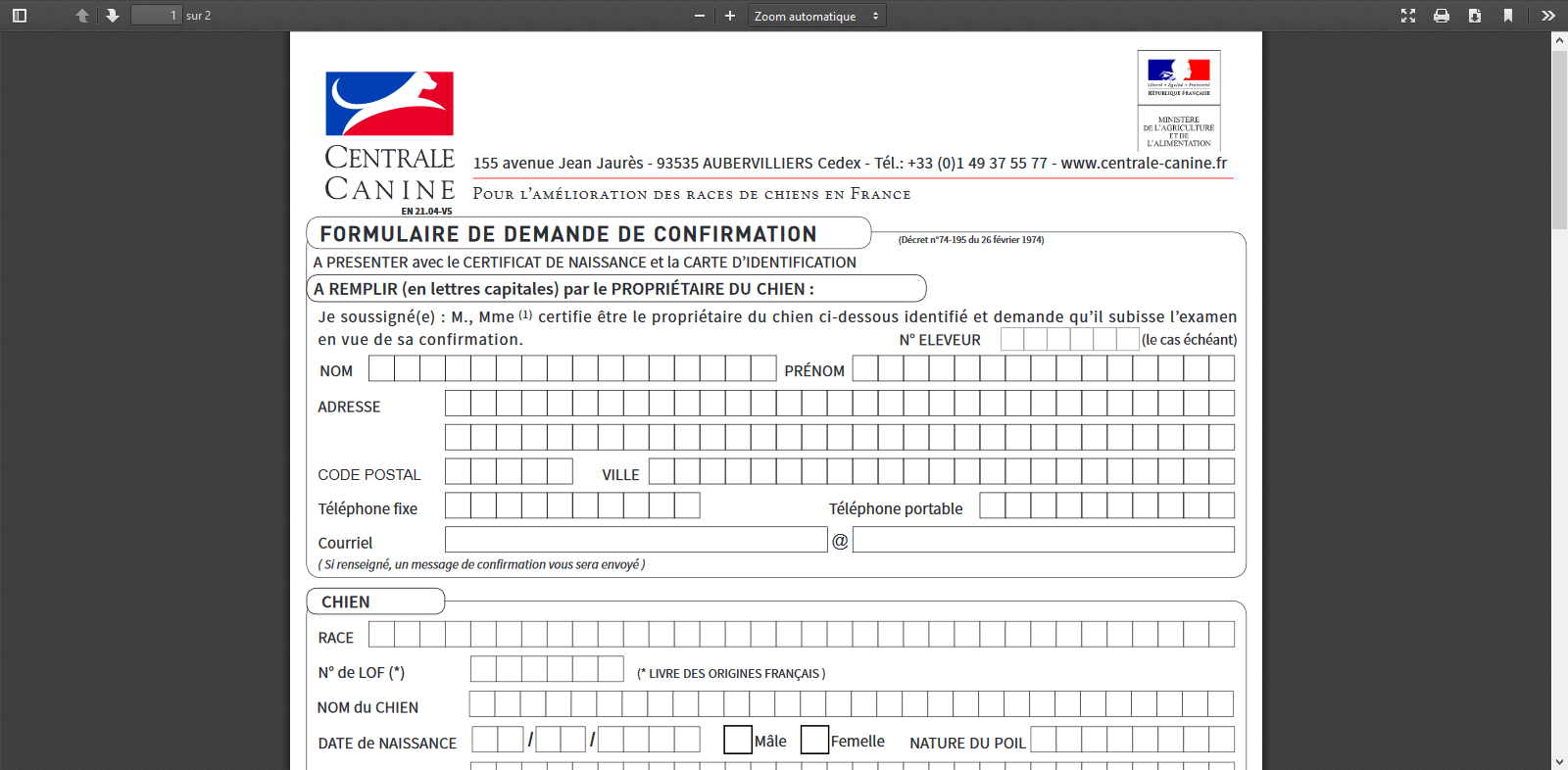Click the 'A PRESENTER avec le CERTIFICAT' line
The image size is (1568, 770).
(x=585, y=263)
